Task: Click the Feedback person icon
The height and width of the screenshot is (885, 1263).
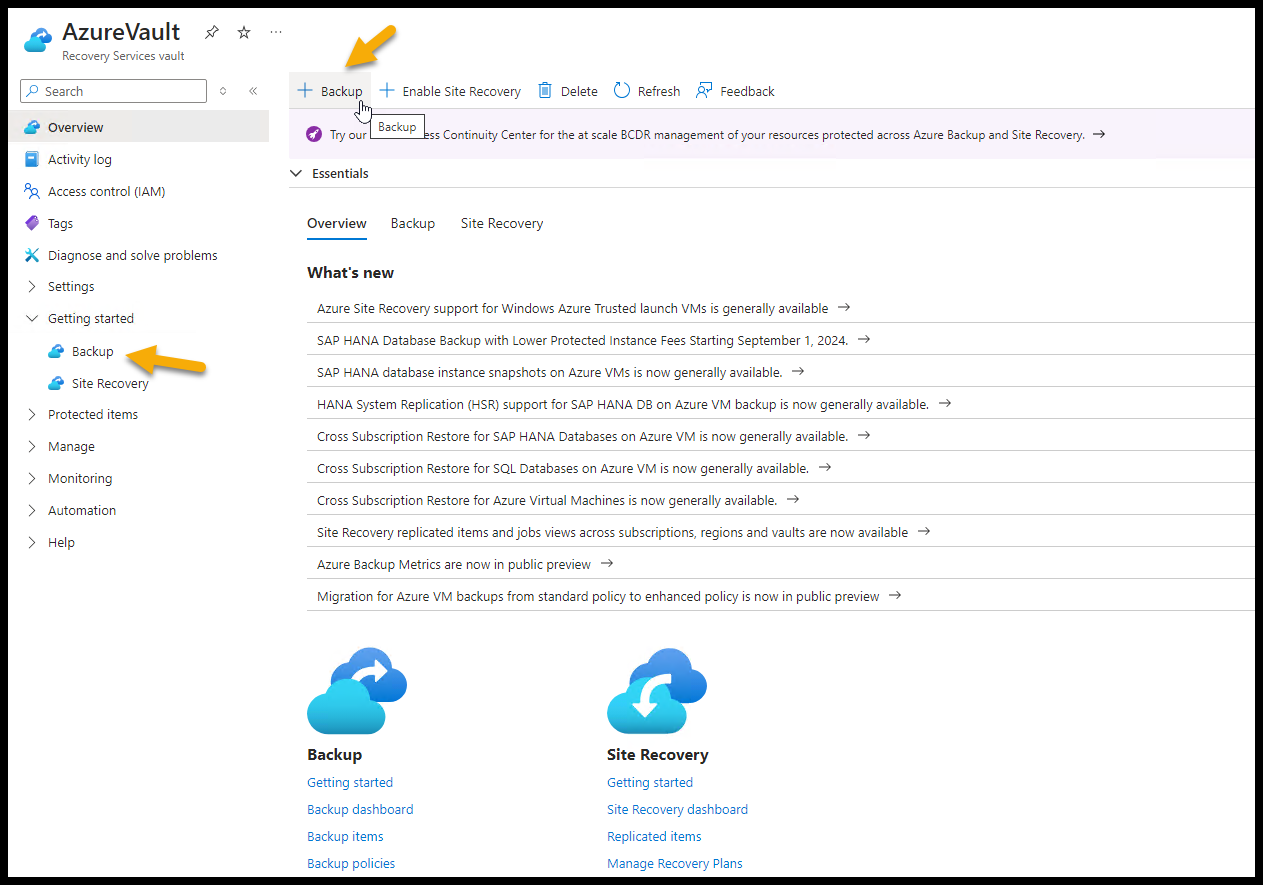Action: tap(704, 90)
